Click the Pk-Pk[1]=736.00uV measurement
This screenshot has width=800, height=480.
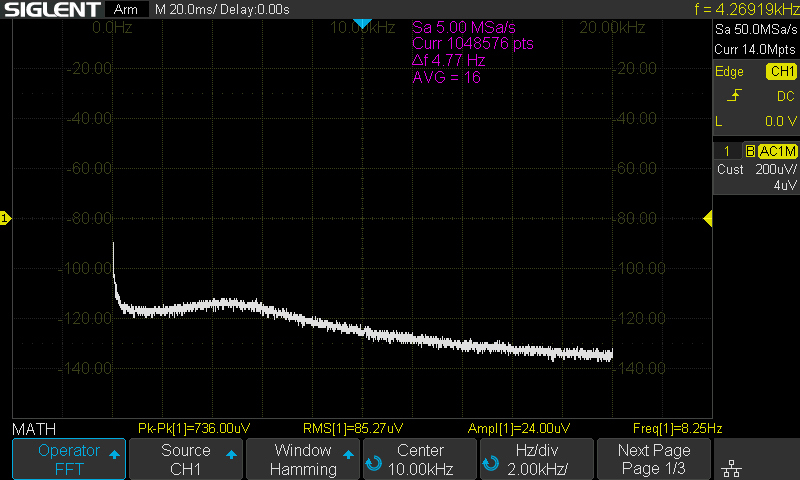coord(194,428)
